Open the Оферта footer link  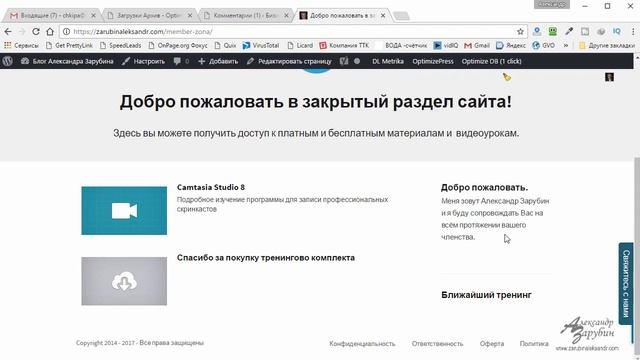492,344
